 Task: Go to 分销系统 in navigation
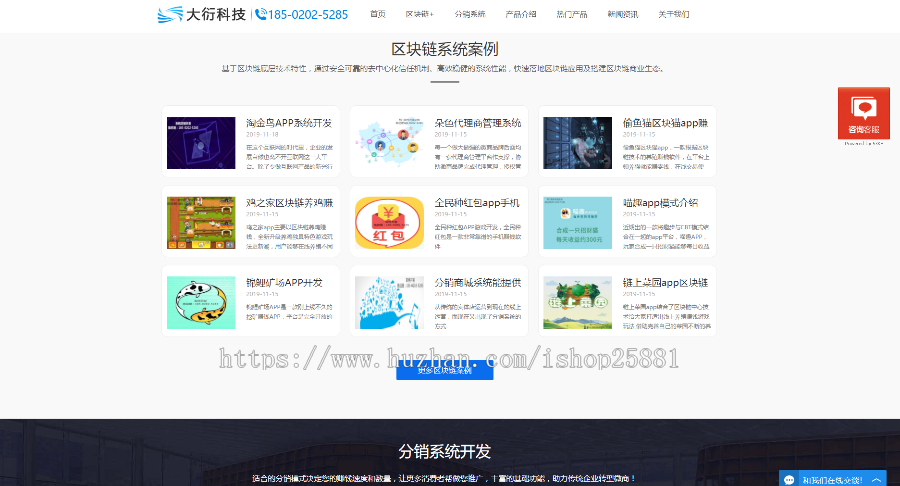pos(470,14)
